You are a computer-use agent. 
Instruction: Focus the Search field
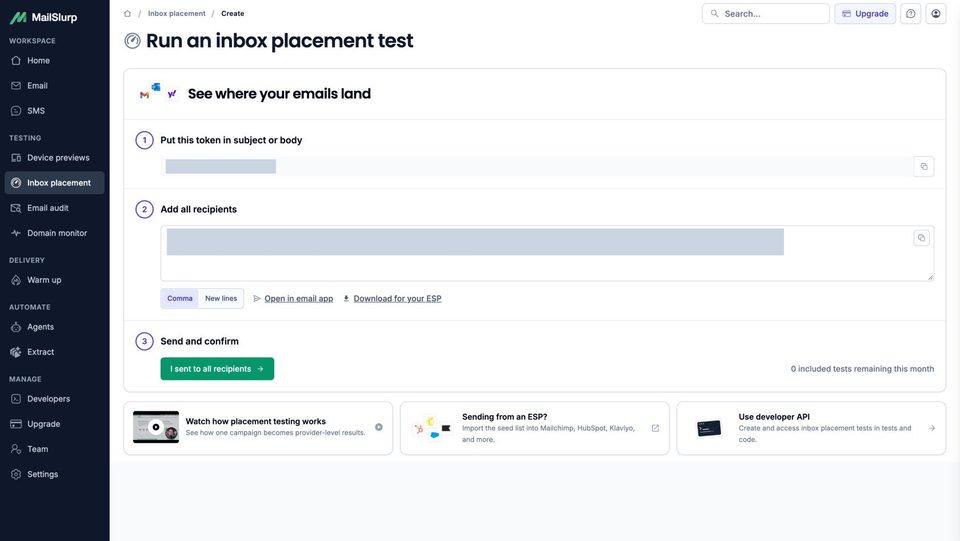(765, 13)
